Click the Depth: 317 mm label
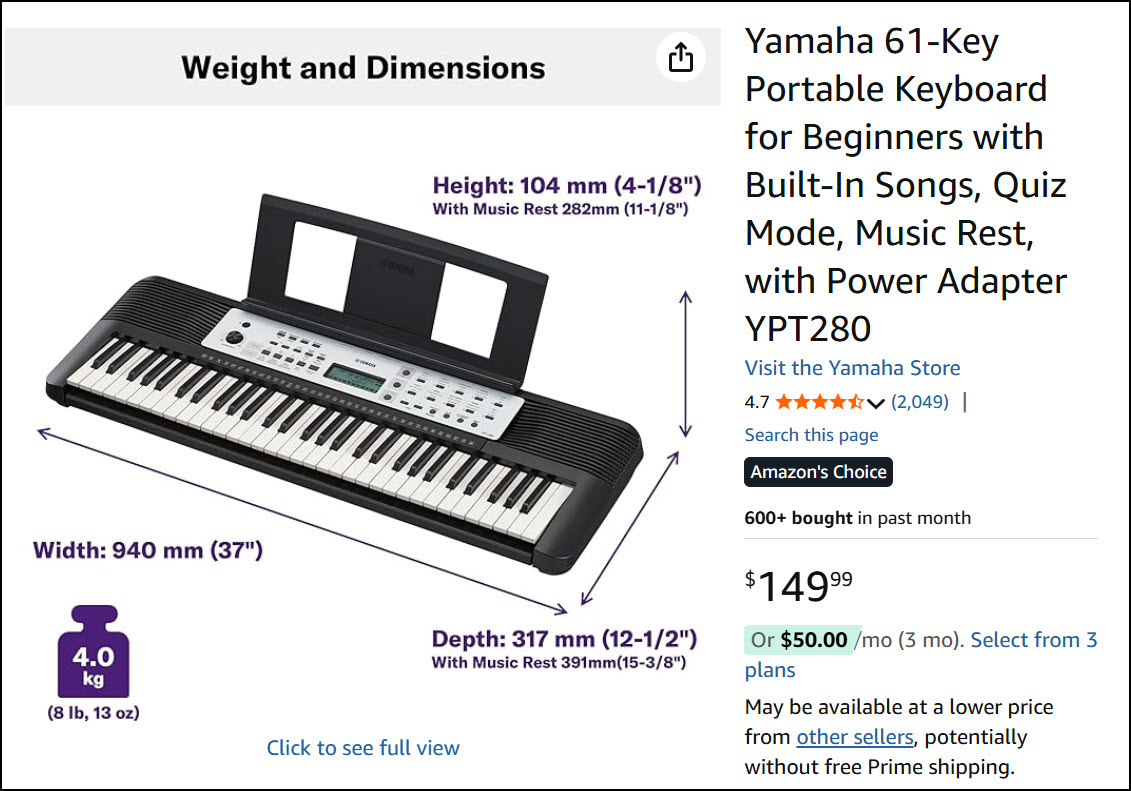Image resolution: width=1131 pixels, height=791 pixels. tap(564, 639)
